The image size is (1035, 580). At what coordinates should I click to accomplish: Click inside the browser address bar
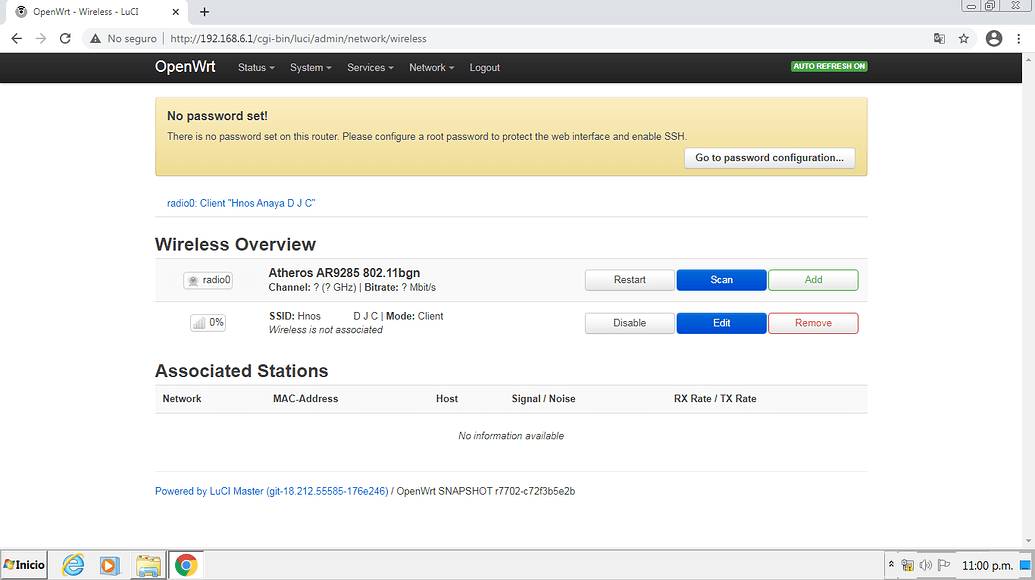point(400,38)
